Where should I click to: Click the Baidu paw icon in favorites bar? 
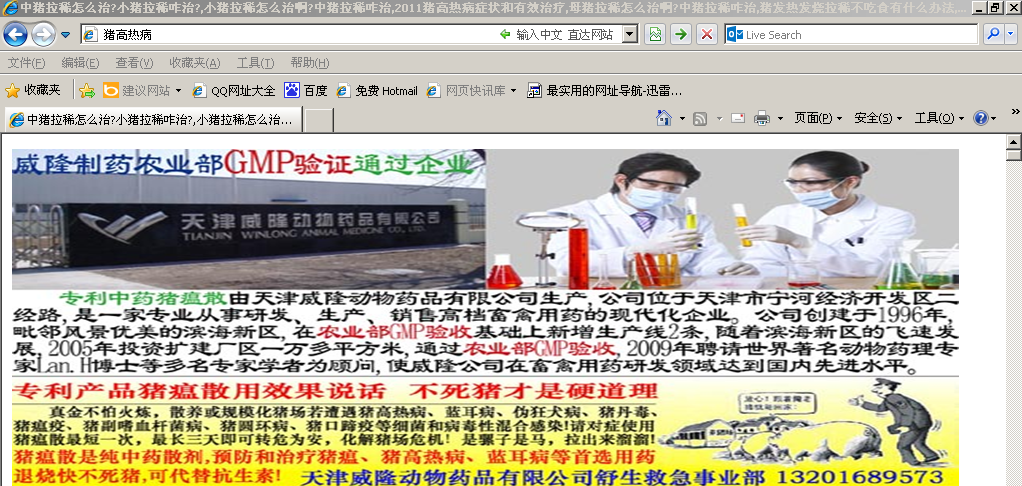click(291, 91)
